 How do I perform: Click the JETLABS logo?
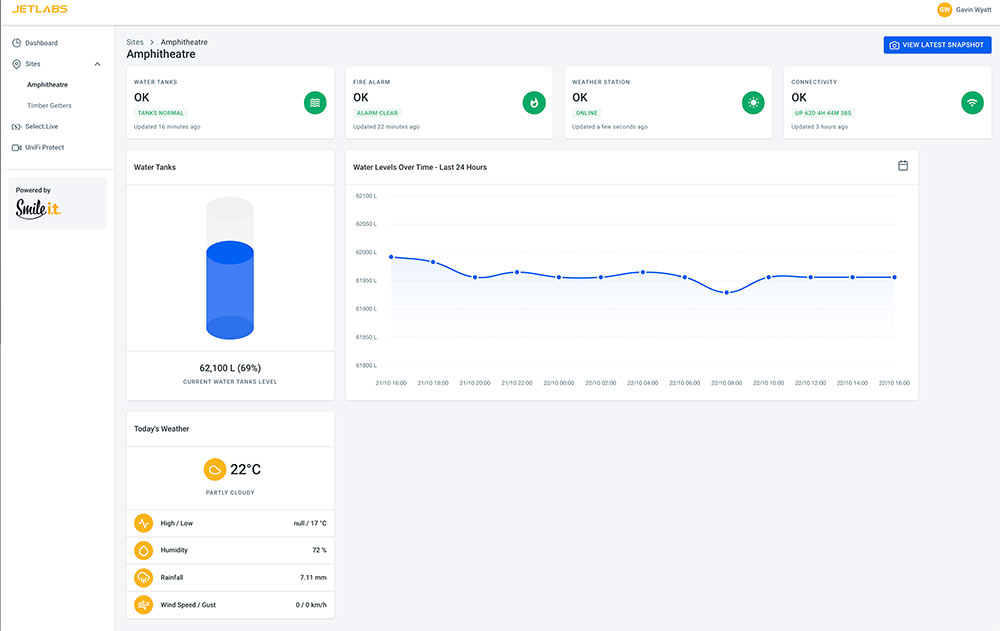(x=40, y=9)
